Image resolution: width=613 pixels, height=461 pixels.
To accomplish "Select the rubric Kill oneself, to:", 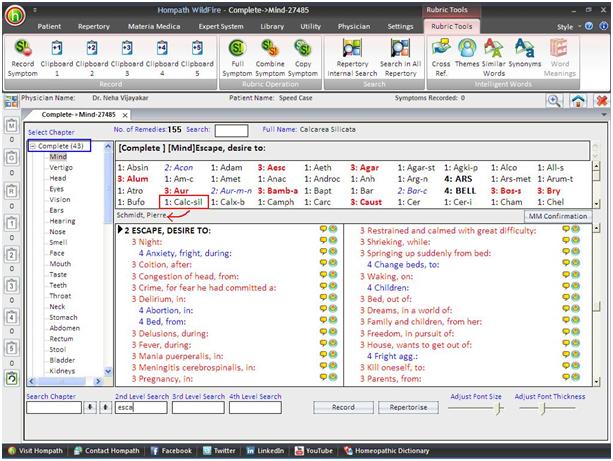I will point(393,367).
